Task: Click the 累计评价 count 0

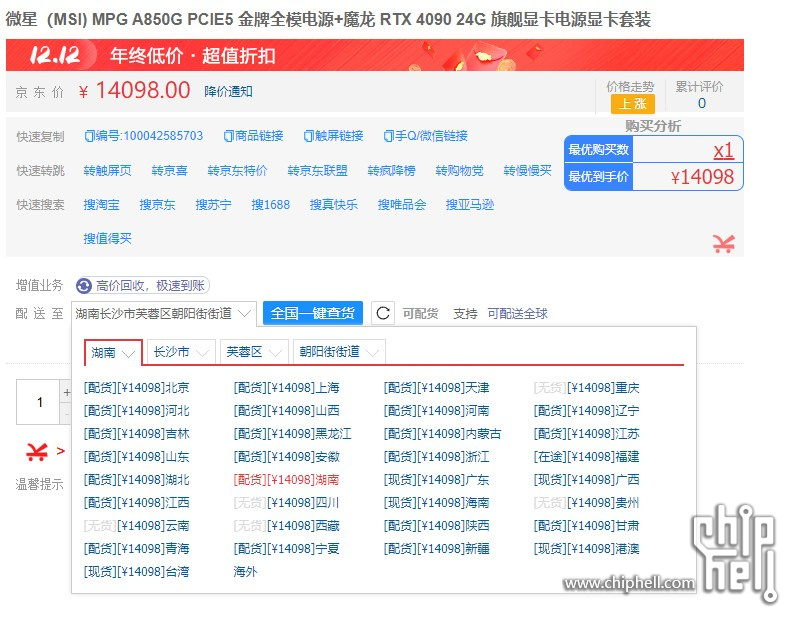Action: pos(702,103)
